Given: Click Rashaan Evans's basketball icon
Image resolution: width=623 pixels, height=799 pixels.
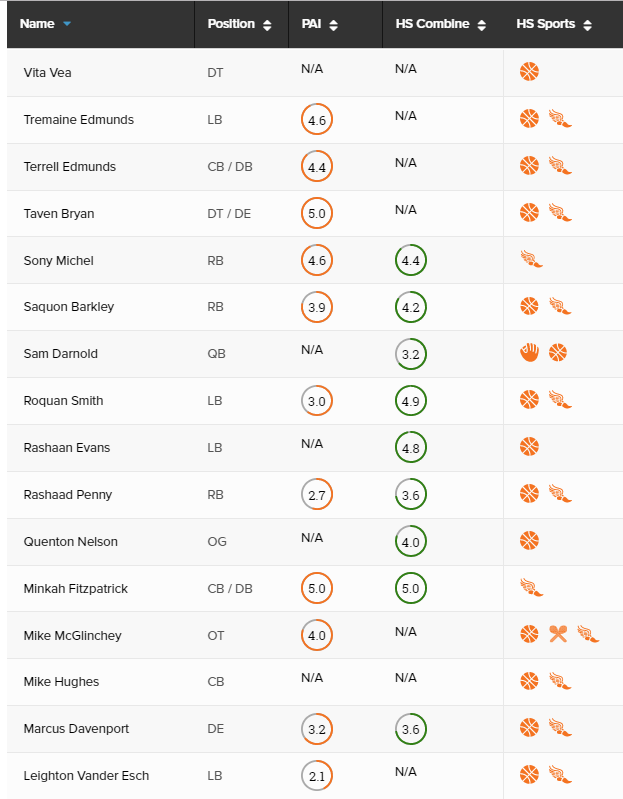Looking at the screenshot, I should pyautogui.click(x=529, y=446).
